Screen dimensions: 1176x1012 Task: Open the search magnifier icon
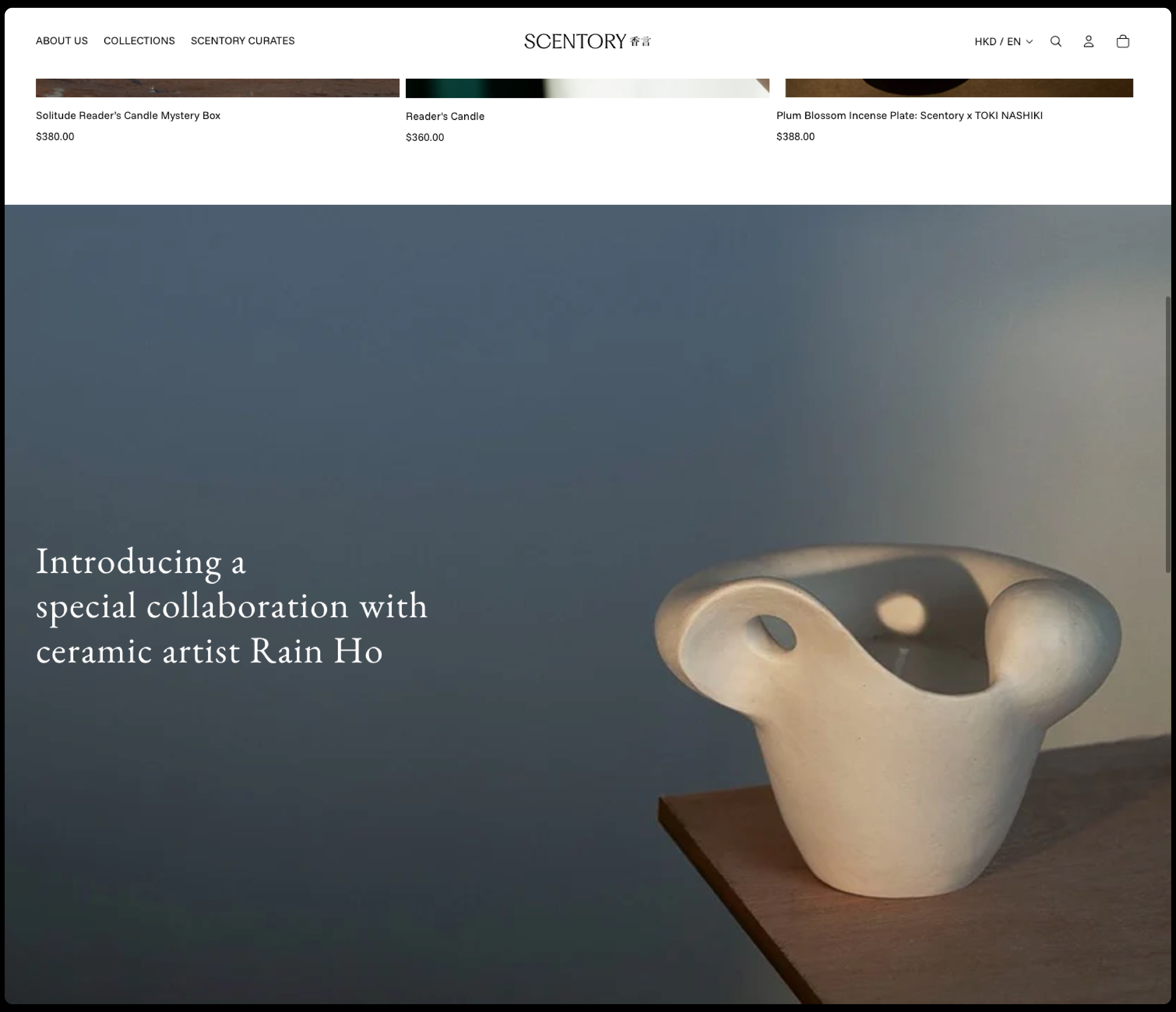click(x=1056, y=41)
